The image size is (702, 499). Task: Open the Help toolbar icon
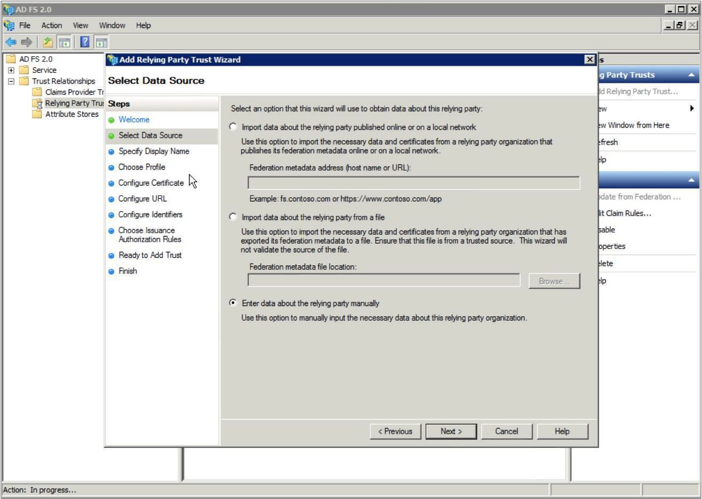pyautogui.click(x=85, y=43)
